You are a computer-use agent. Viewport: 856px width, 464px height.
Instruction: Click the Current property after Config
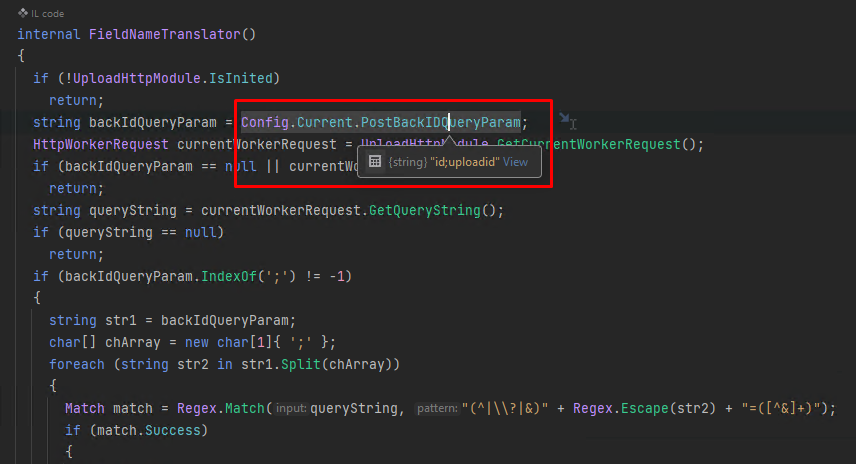[325, 122]
